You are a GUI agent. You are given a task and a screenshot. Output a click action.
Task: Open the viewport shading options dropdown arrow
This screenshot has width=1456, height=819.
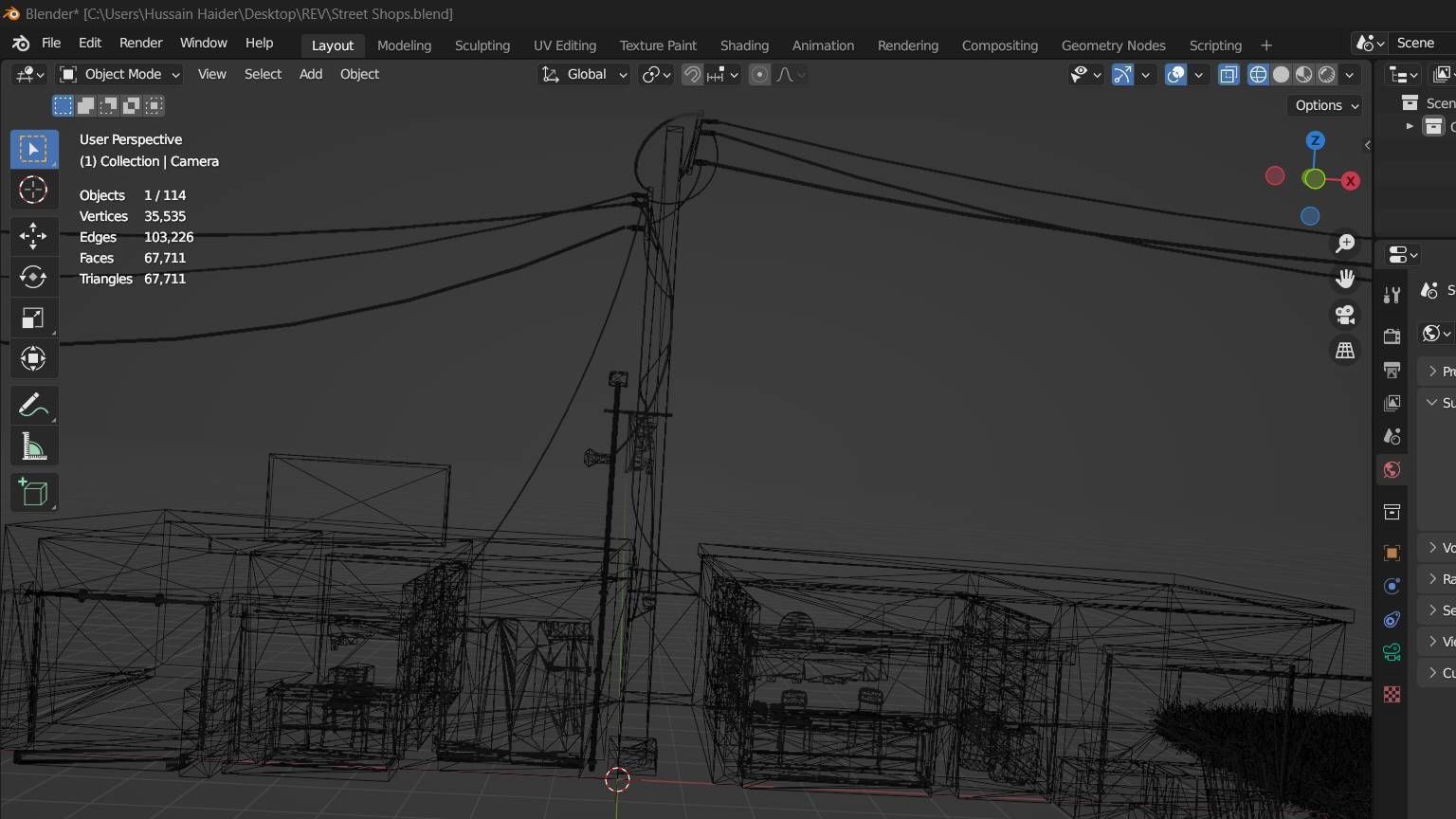point(1350,74)
